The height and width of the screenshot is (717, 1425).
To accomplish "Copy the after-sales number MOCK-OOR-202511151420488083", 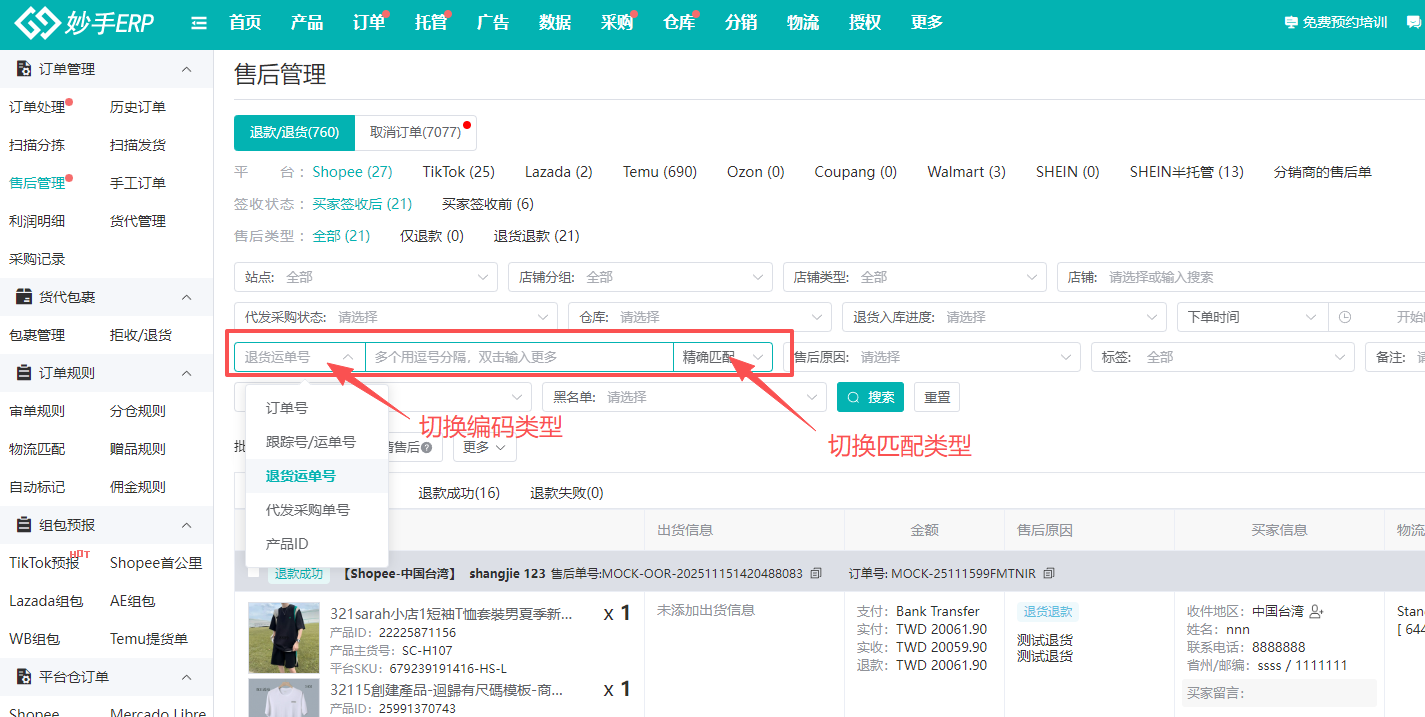I will point(816,574).
